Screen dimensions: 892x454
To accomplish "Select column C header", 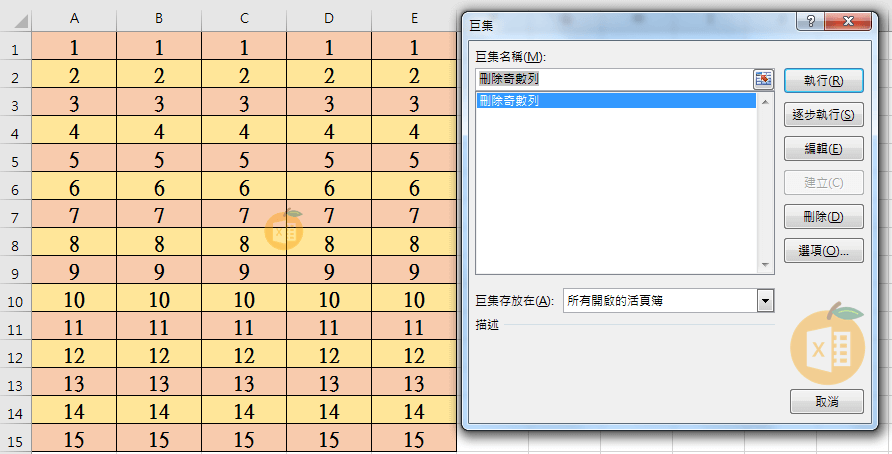I will (244, 20).
